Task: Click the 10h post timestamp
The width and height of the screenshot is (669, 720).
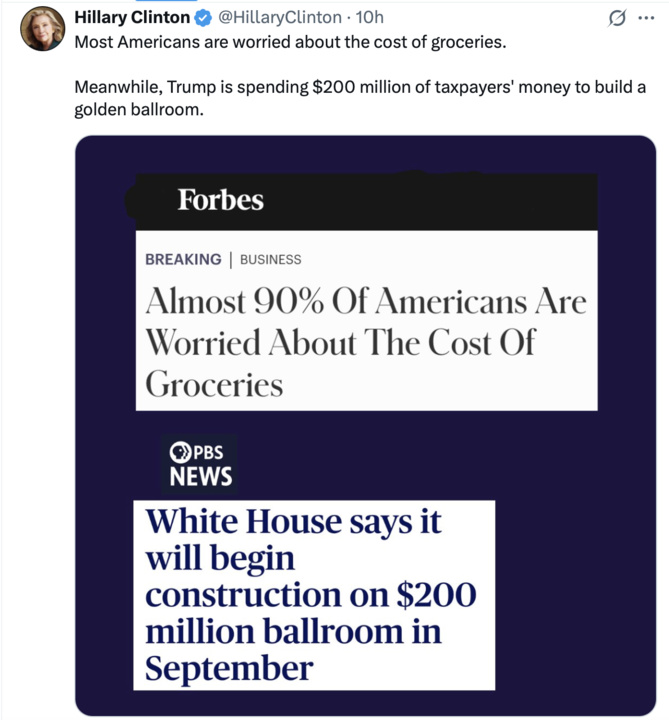Action: (369, 19)
